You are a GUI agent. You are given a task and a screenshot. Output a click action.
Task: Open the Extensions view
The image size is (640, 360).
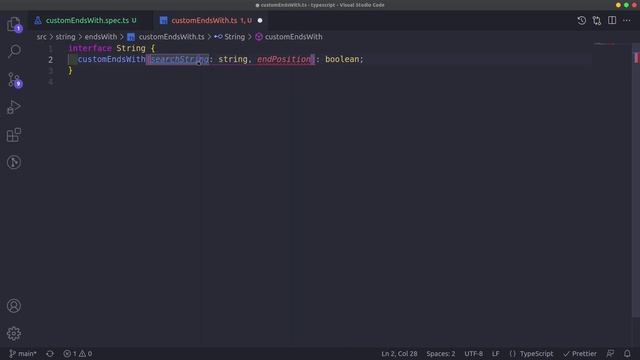pyautogui.click(x=14, y=135)
